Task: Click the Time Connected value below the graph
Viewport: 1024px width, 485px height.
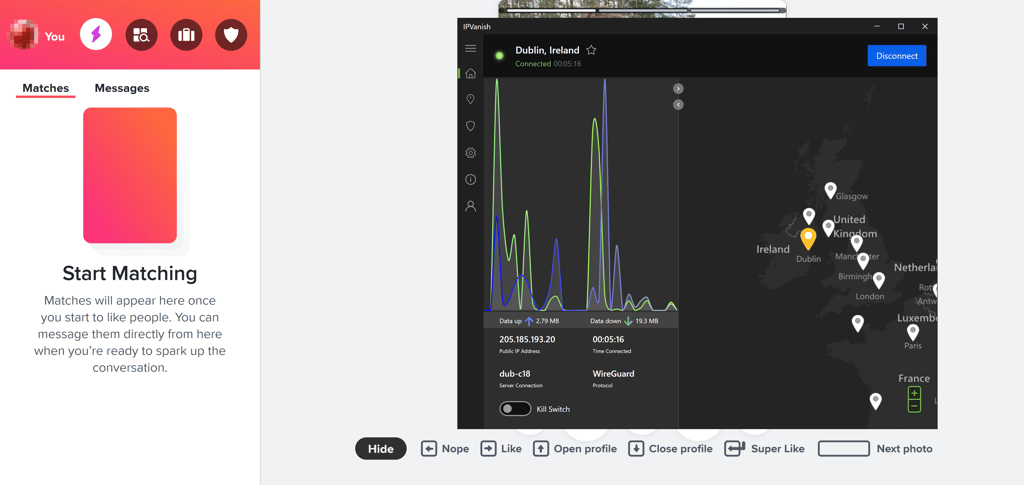Action: [x=608, y=339]
